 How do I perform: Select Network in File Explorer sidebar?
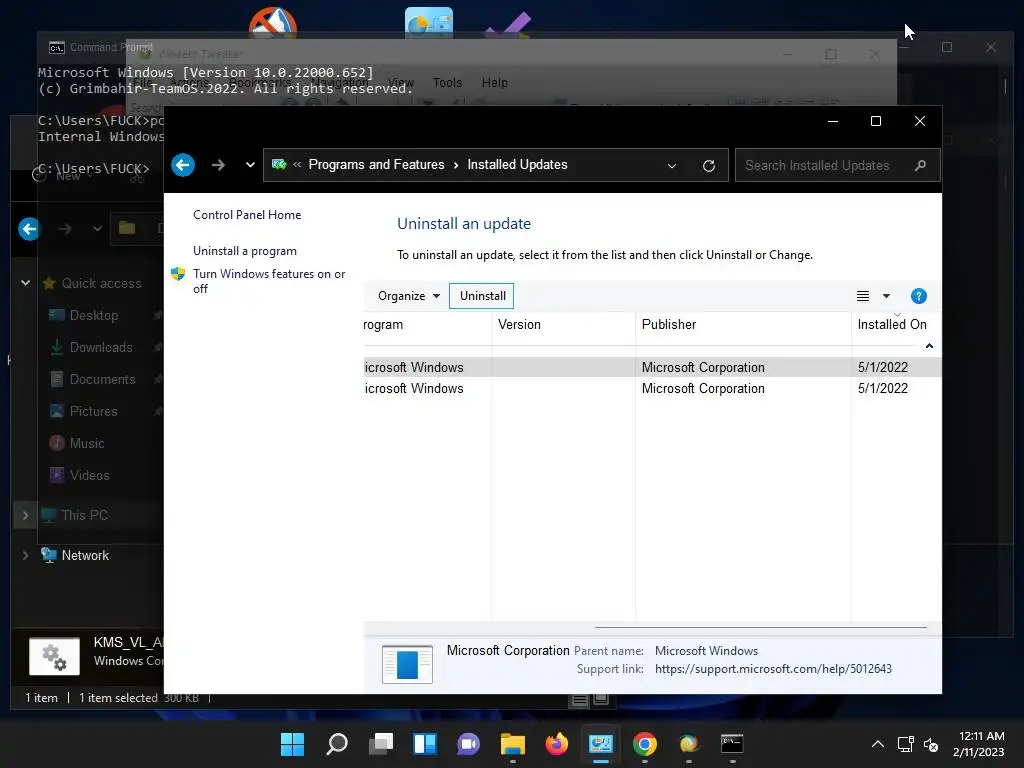[x=85, y=555]
